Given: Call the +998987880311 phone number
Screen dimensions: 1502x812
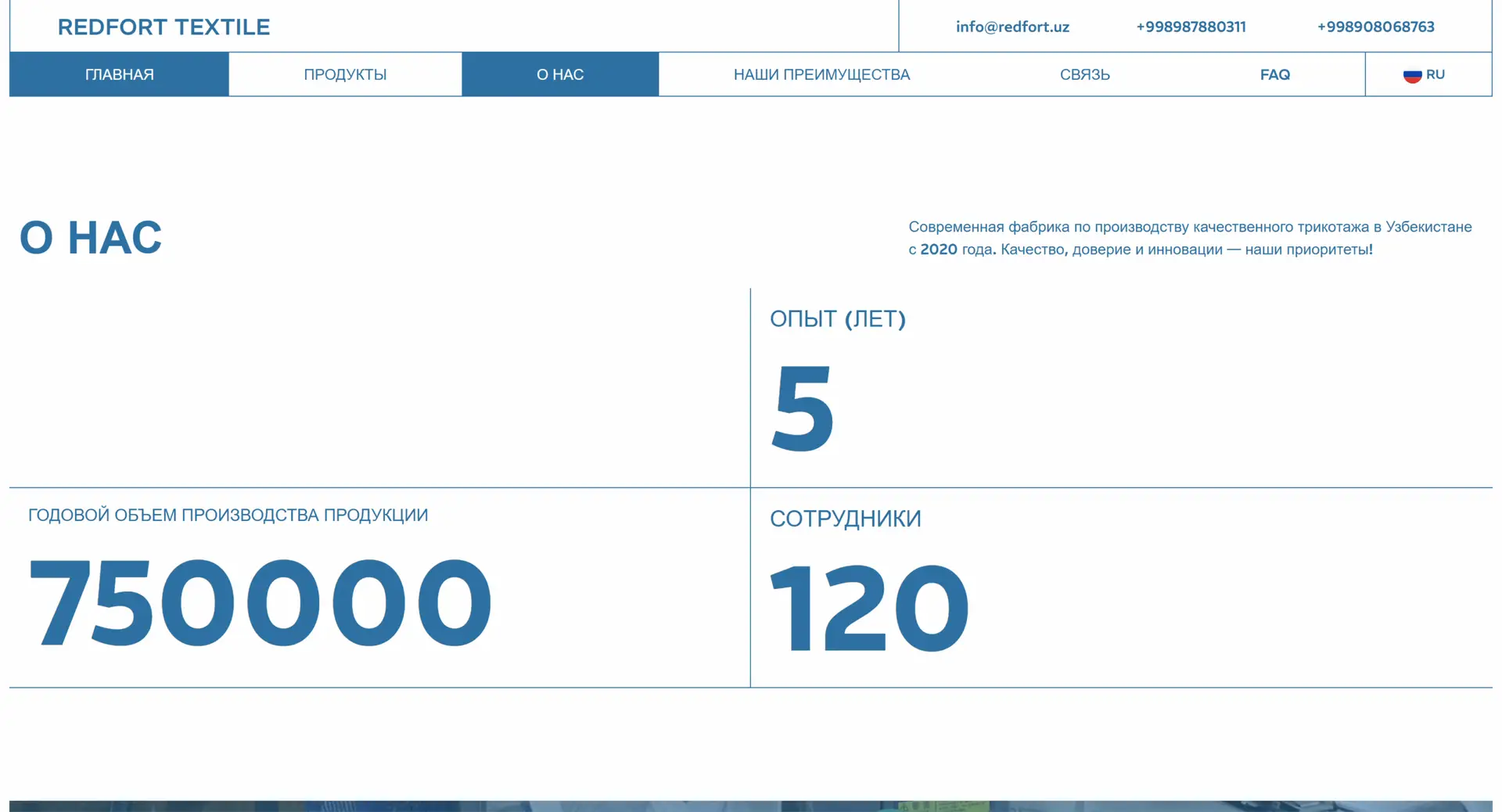Looking at the screenshot, I should pos(1190,27).
